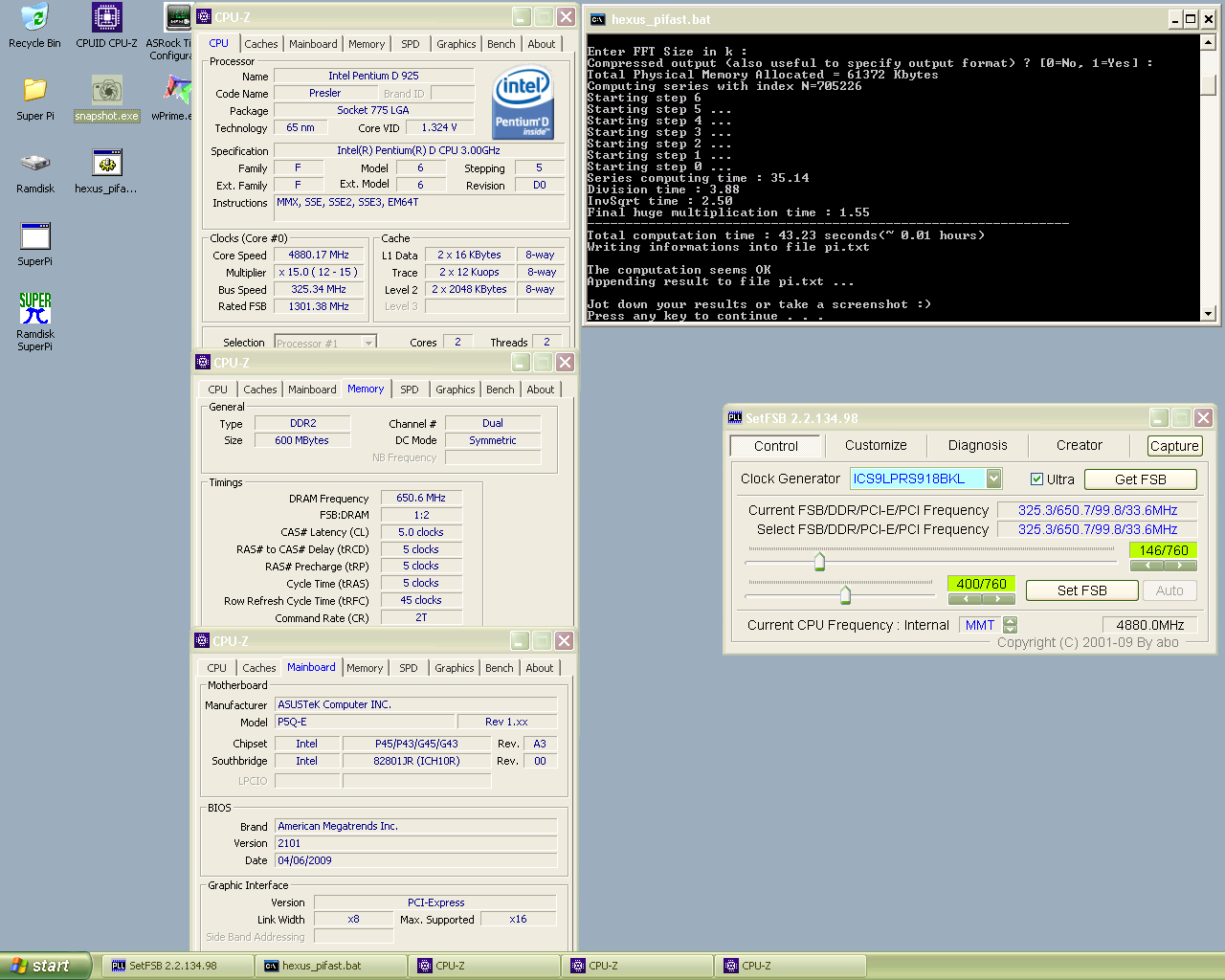Select the Ramdisk drive icon on desktop

[x=35, y=171]
